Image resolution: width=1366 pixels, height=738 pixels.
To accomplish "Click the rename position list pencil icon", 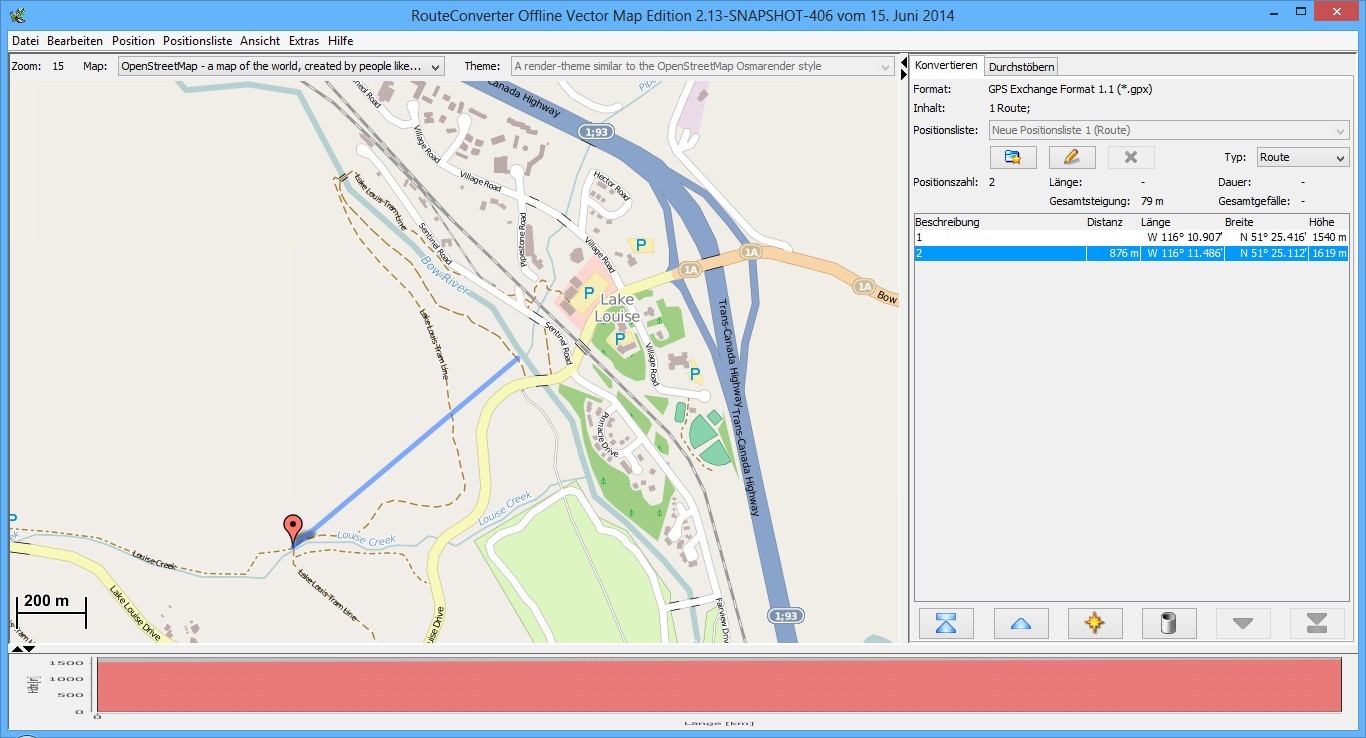I will point(1072,157).
